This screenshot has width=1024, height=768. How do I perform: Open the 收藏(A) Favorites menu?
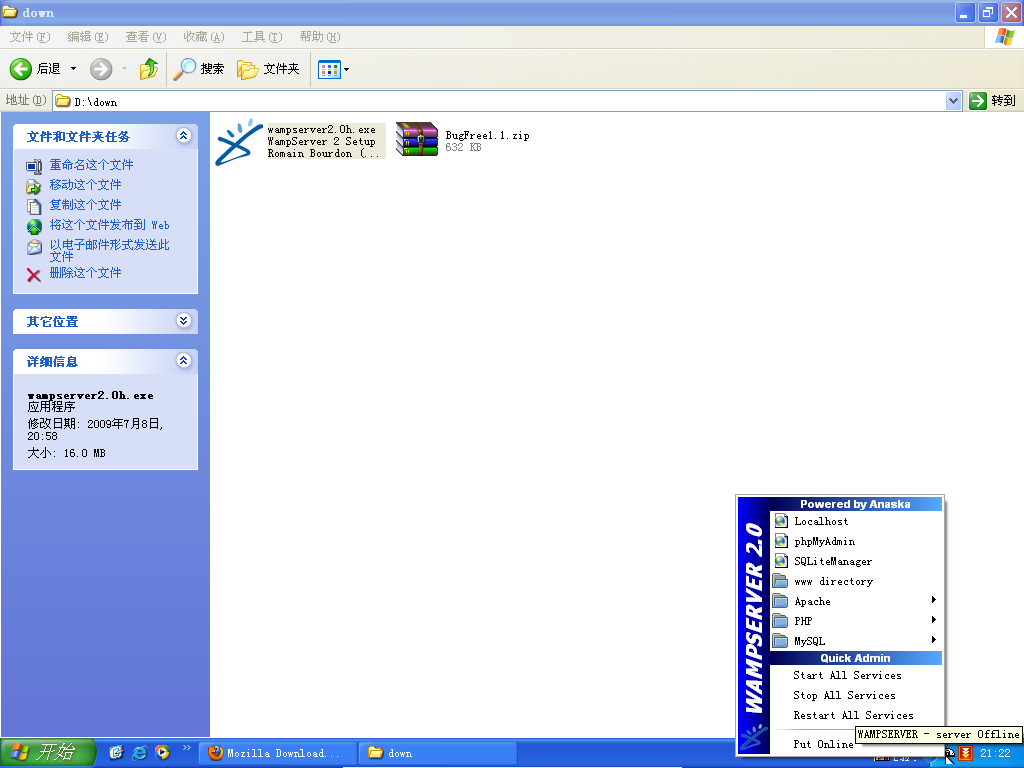(204, 37)
